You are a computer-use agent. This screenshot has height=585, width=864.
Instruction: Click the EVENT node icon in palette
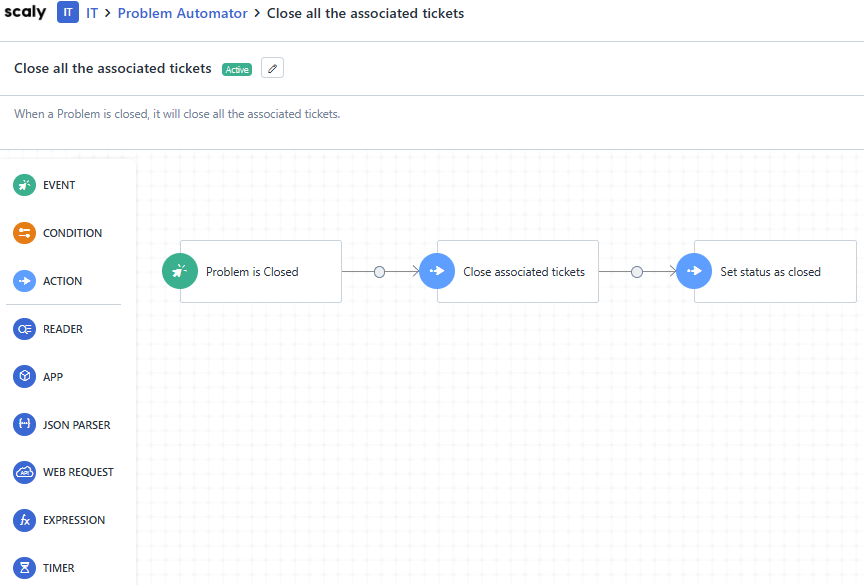point(24,185)
